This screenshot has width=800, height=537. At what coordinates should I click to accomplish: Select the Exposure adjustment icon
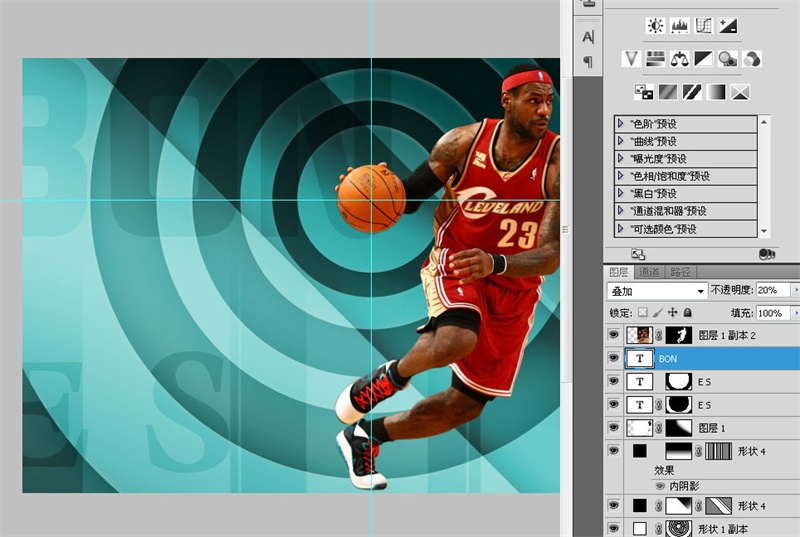[728, 26]
